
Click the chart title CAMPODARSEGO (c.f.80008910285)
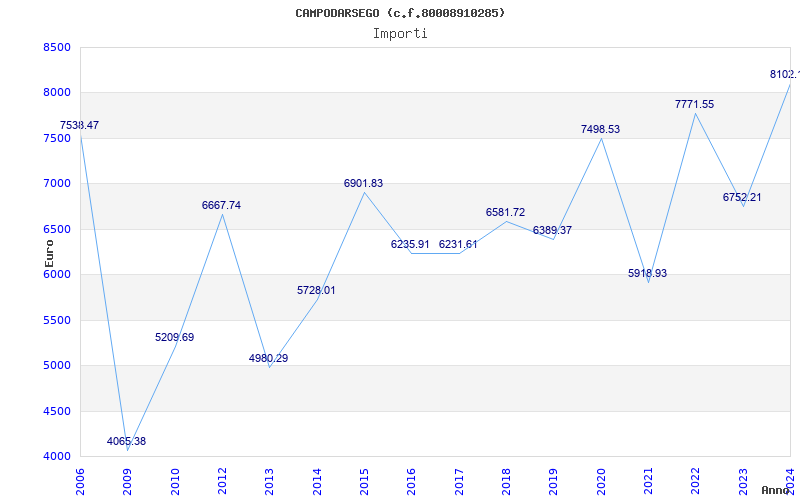[x=400, y=13]
